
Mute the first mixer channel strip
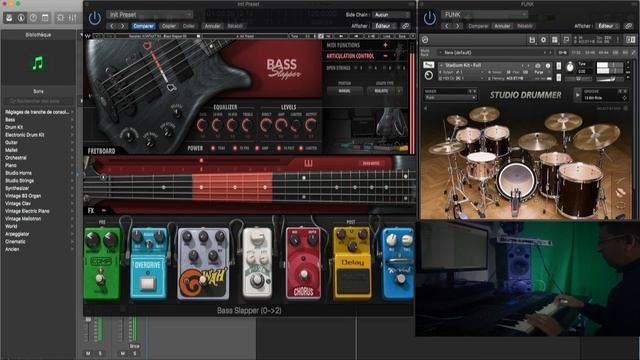coord(88,353)
